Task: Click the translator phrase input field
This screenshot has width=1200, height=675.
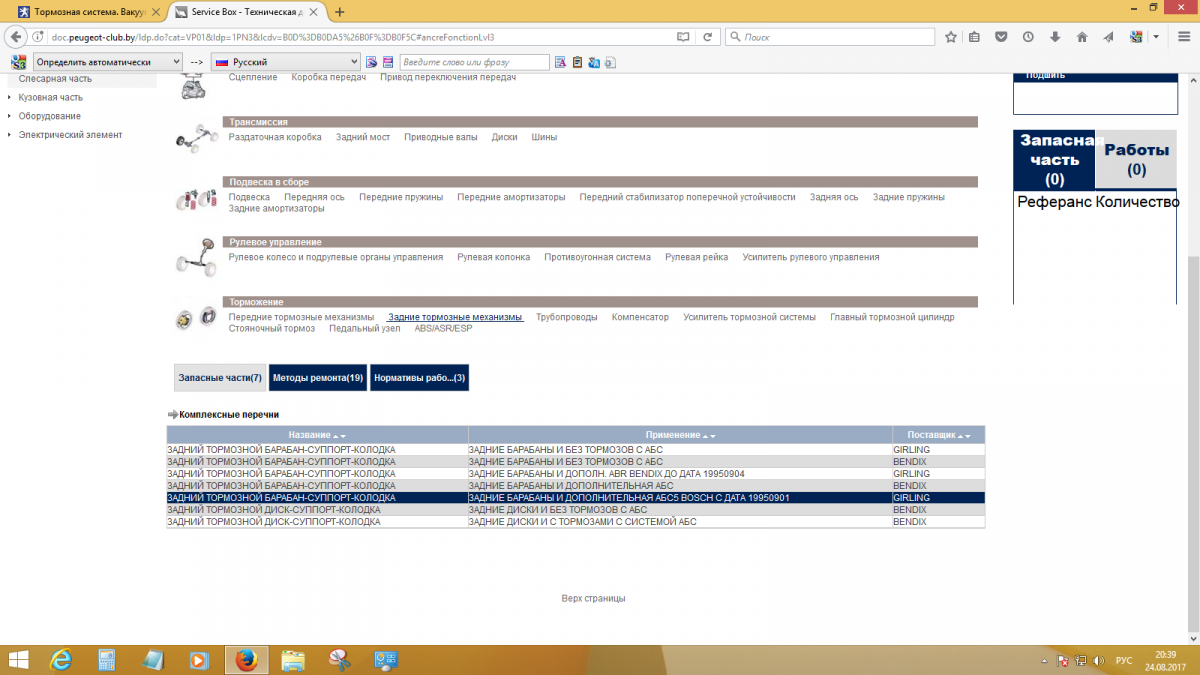Action: point(474,62)
